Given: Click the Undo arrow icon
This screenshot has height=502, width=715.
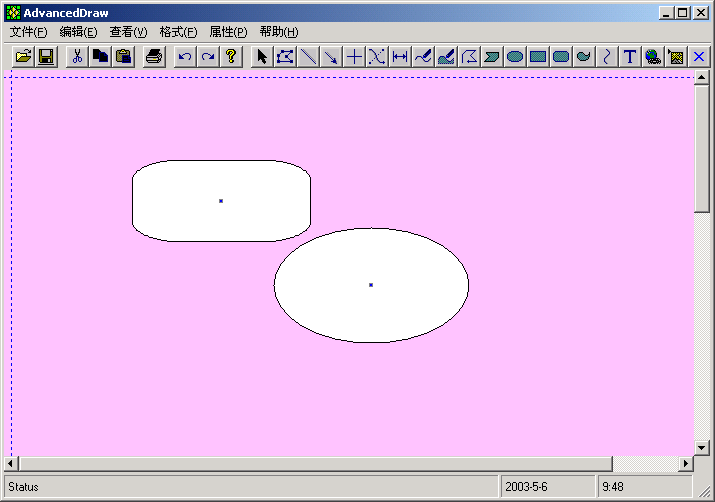Looking at the screenshot, I should (x=185, y=56).
